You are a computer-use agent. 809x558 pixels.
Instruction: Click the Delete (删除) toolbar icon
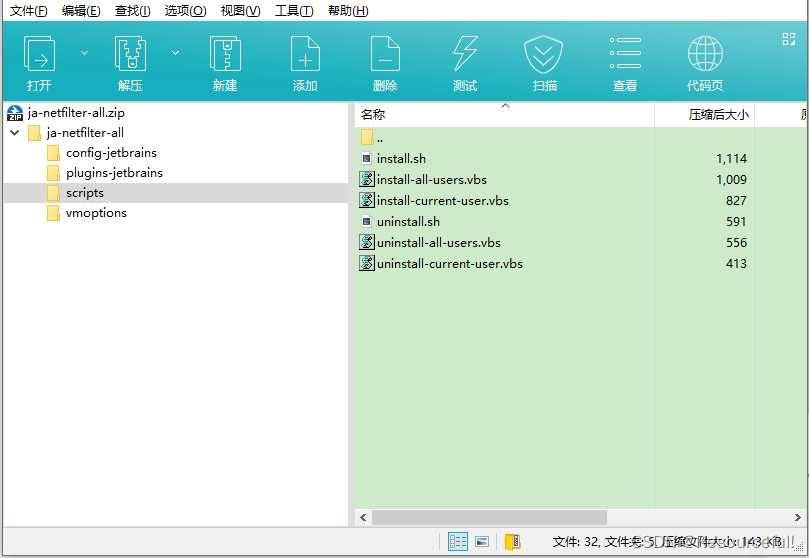click(385, 54)
